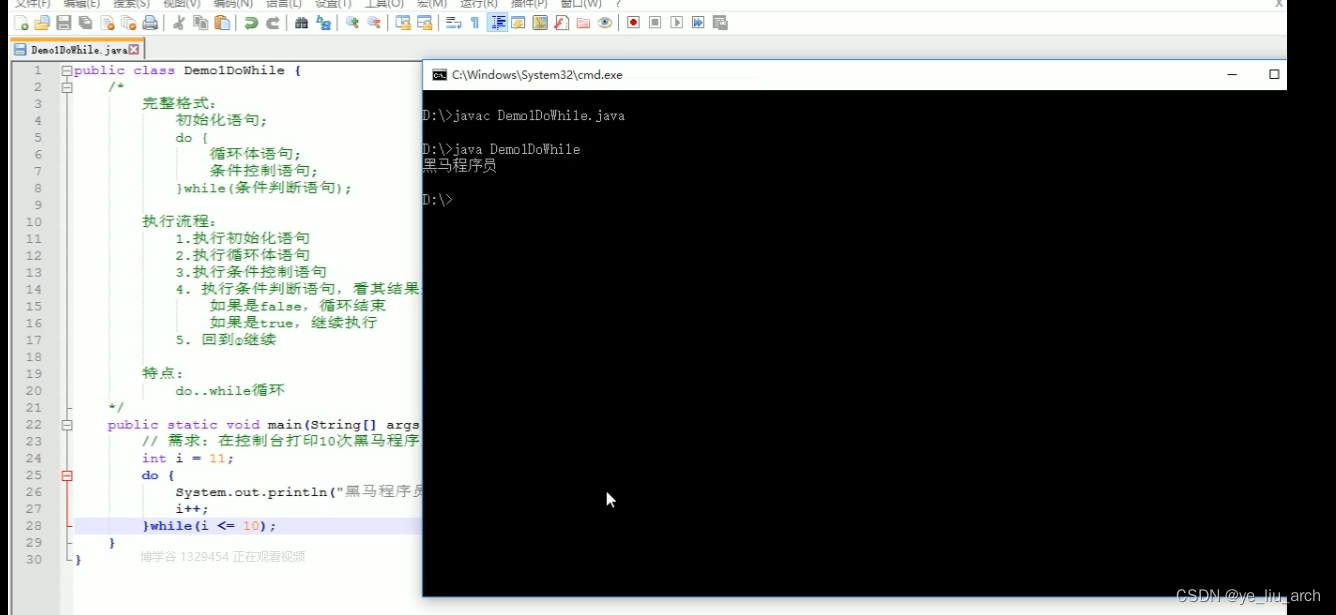Image resolution: width=1336 pixels, height=615 pixels.
Task: Save the file with the Save icon
Action: [64, 22]
